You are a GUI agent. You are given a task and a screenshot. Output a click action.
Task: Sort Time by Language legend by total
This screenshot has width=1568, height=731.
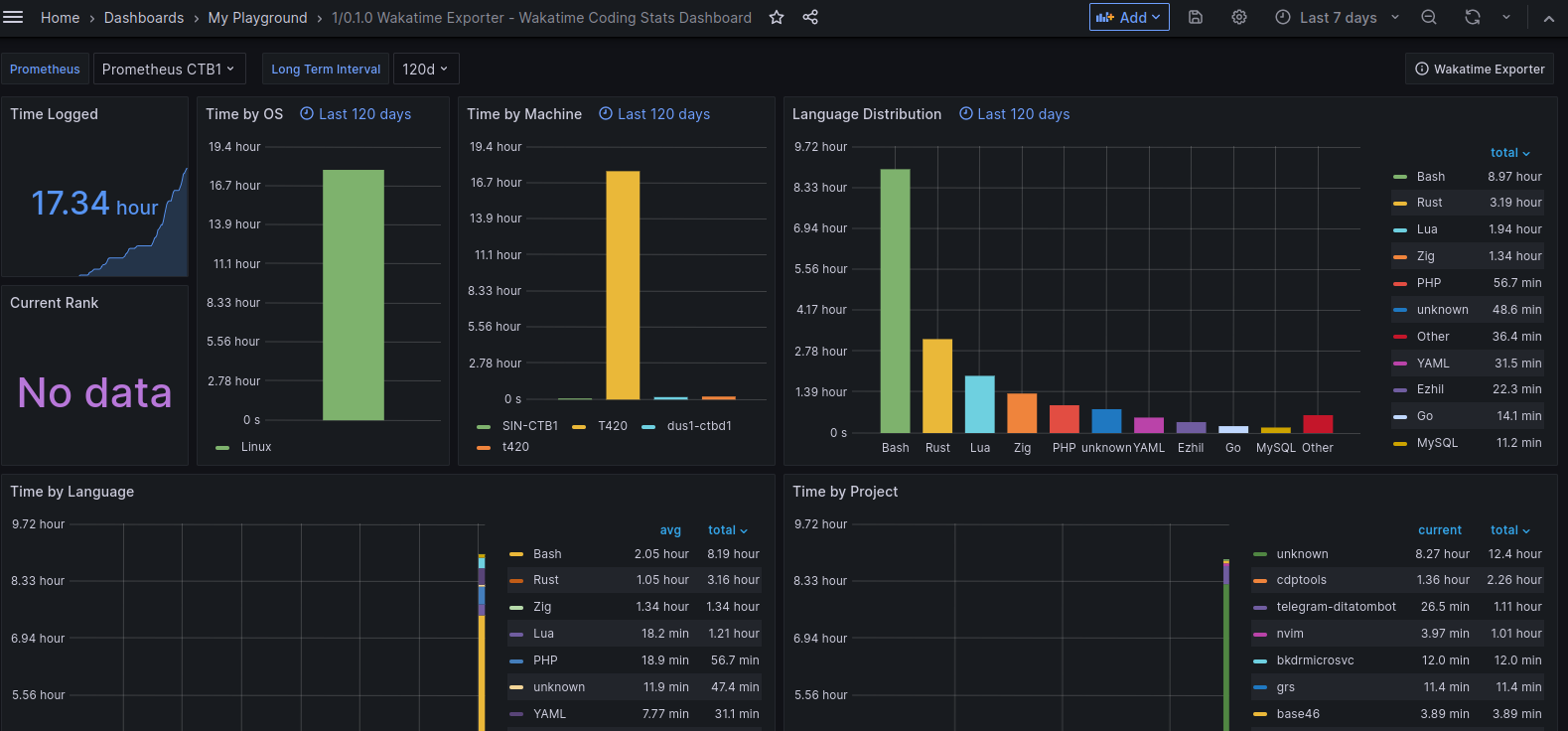click(x=728, y=530)
